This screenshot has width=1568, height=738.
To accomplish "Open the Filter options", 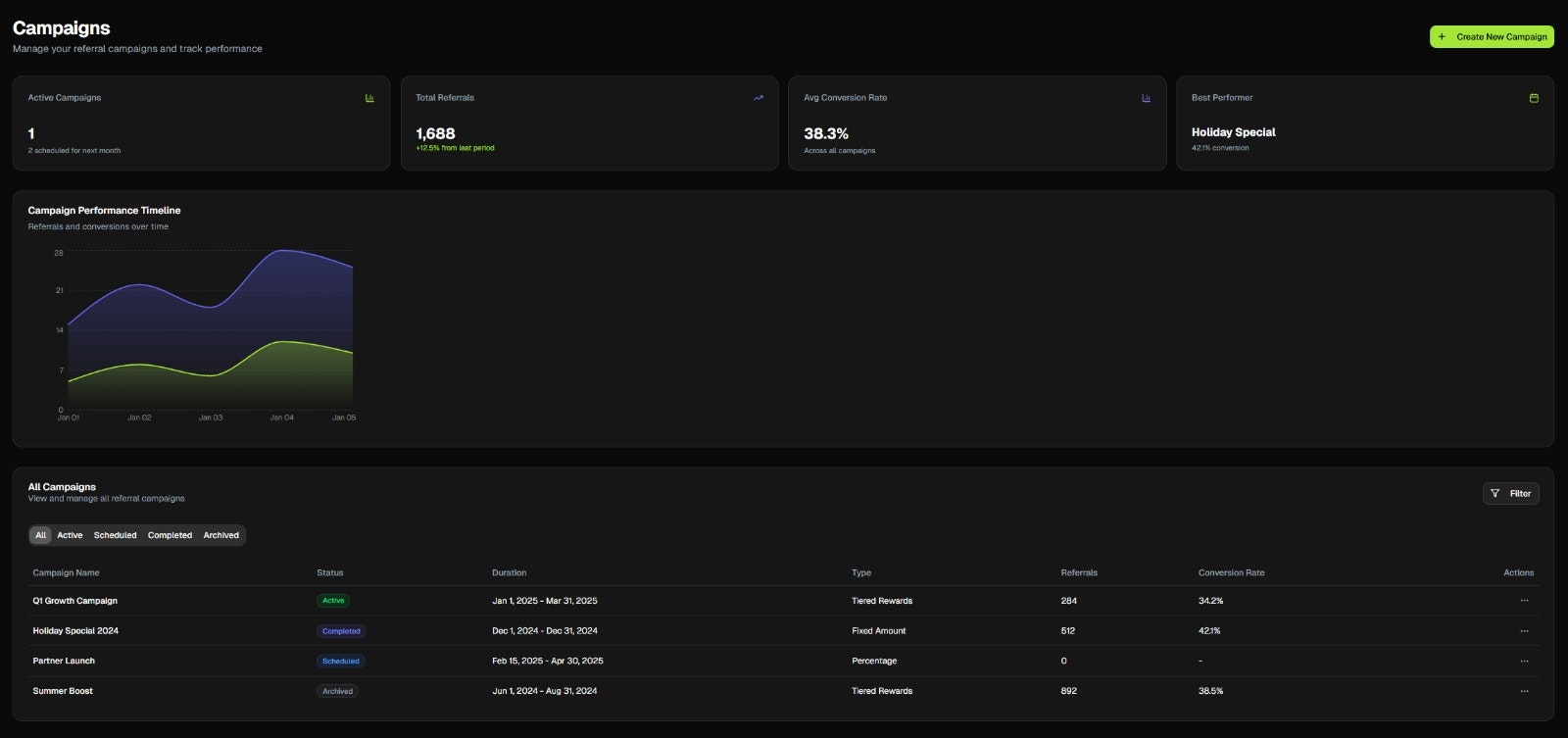I will [1510, 494].
